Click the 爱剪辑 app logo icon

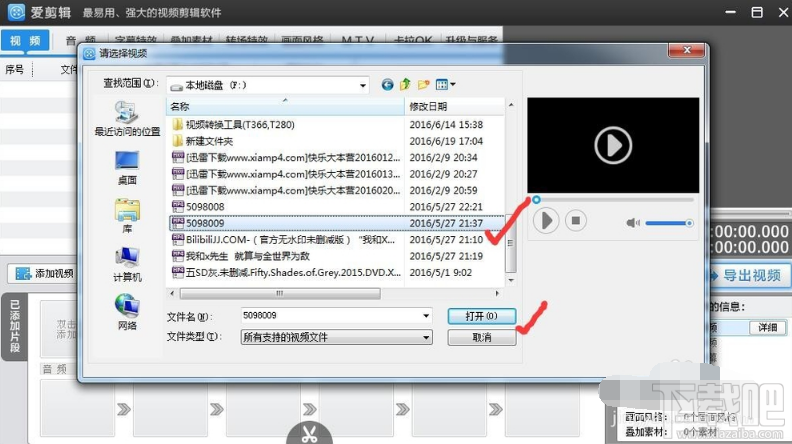coord(16,12)
